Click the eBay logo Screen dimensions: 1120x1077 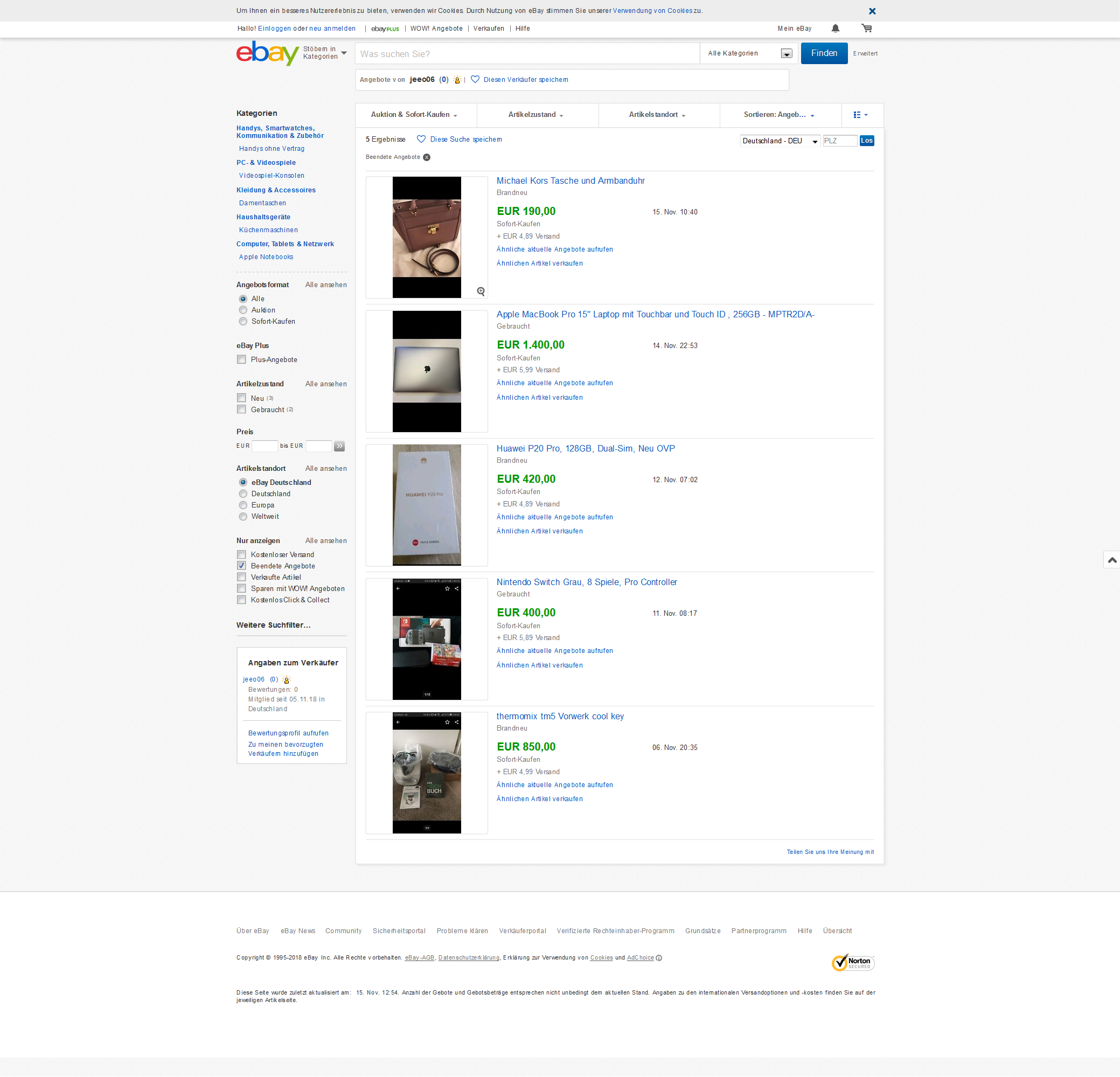[x=267, y=53]
